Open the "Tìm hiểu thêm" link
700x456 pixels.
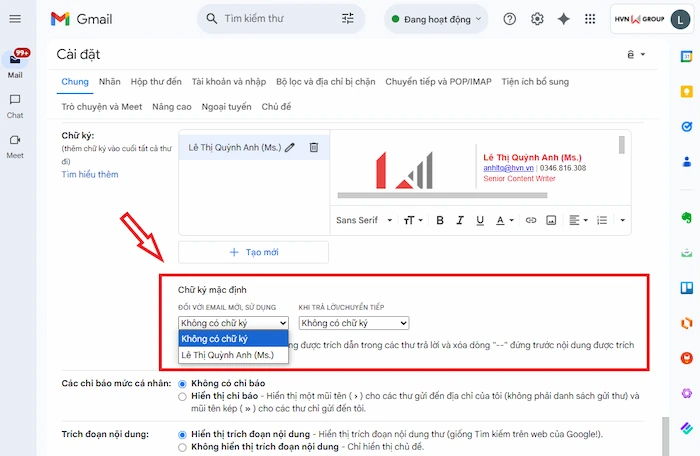(x=91, y=174)
